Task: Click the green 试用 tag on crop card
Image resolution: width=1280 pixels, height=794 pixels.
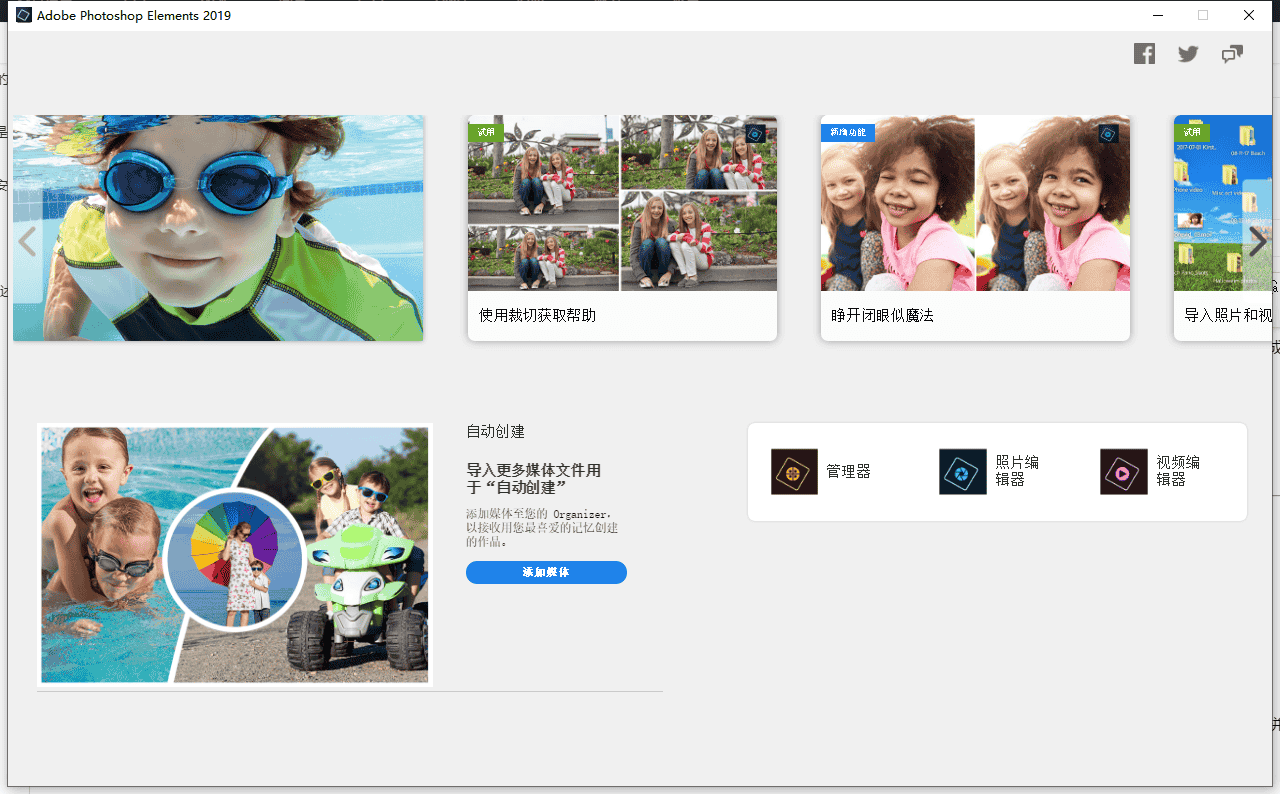Action: [x=486, y=132]
